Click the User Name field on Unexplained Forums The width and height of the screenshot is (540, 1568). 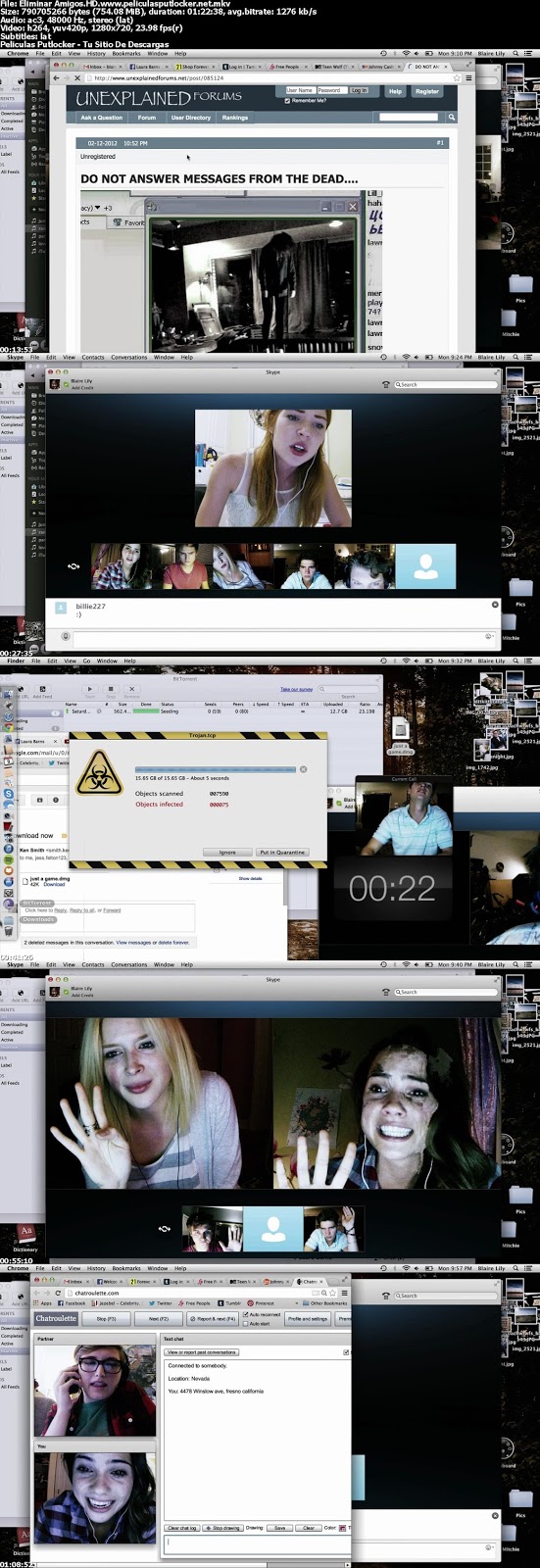pyautogui.click(x=299, y=90)
